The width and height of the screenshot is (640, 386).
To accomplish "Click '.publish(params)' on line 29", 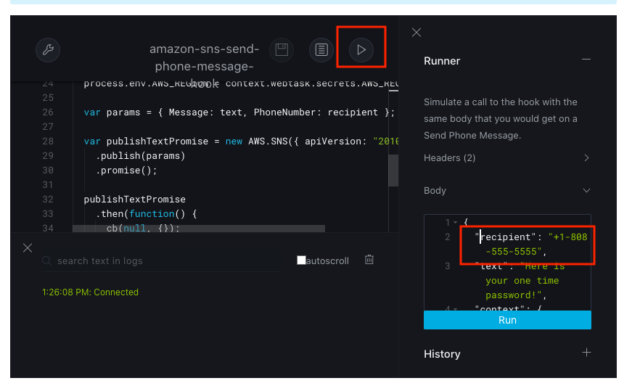I will pos(140,156).
